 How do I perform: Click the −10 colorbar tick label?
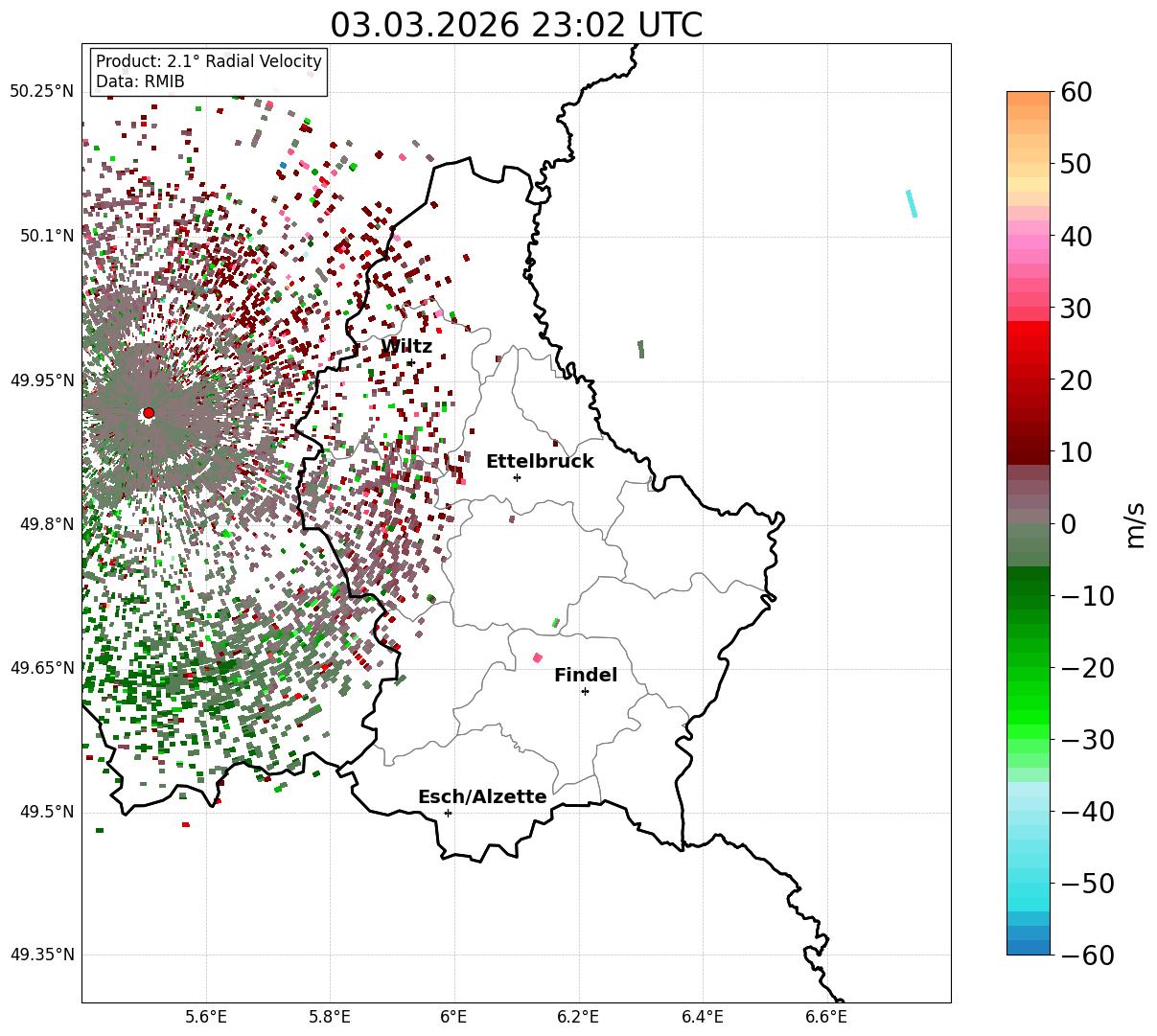click(x=1087, y=596)
